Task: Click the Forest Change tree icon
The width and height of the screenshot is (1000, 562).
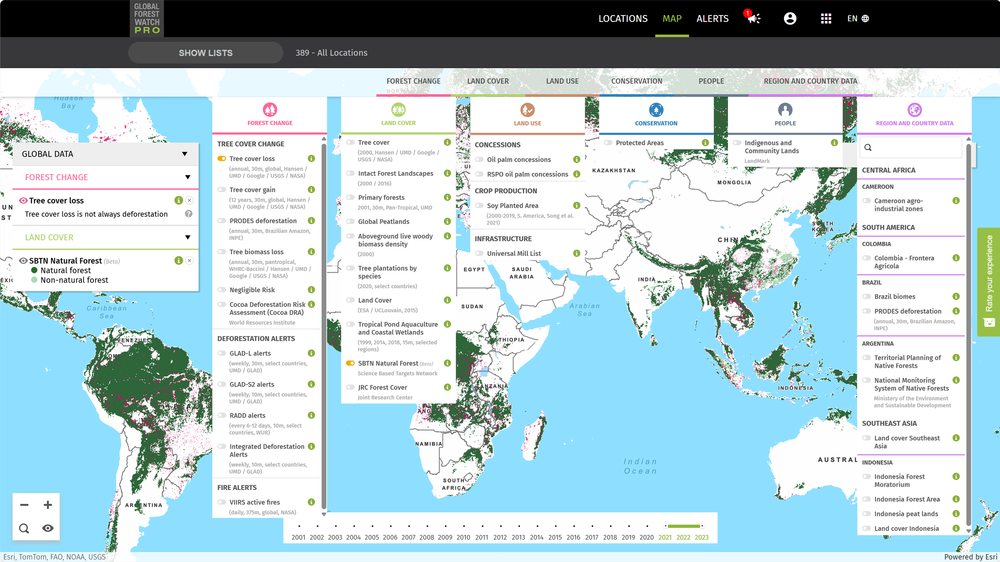Action: pos(270,110)
